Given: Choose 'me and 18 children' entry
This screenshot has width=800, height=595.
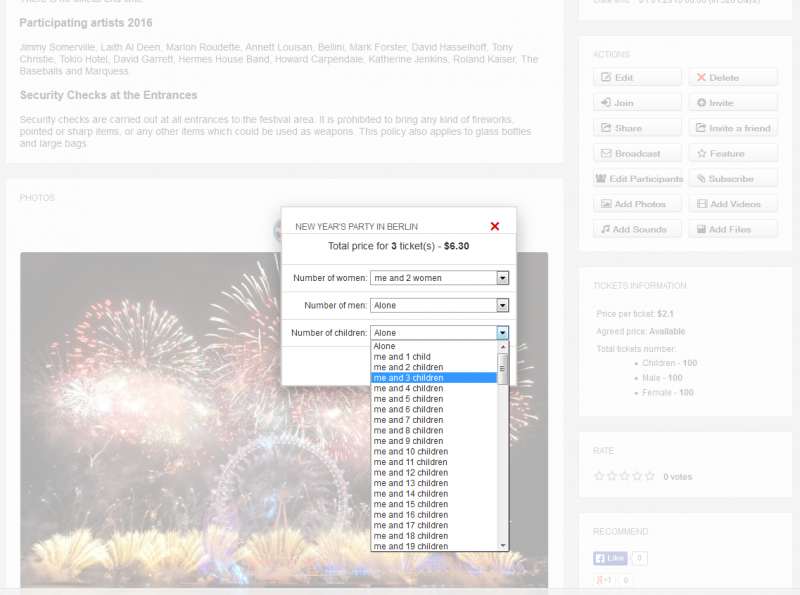Looking at the screenshot, I should (x=434, y=536).
